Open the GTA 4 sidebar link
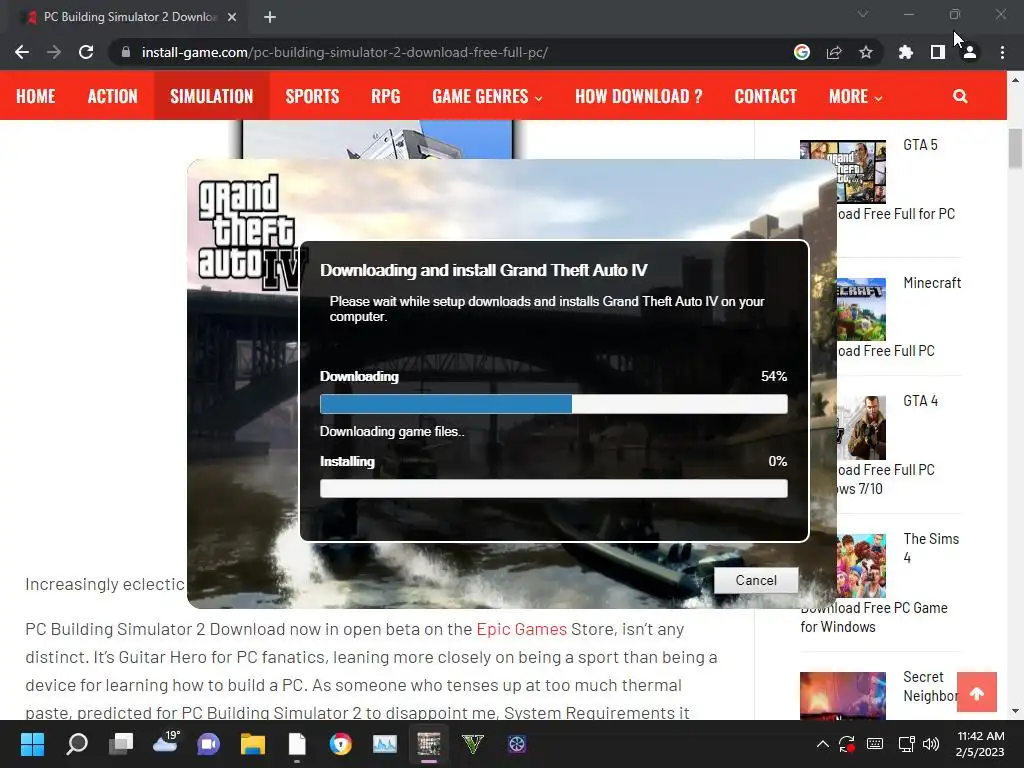This screenshot has width=1024, height=768. click(x=920, y=400)
